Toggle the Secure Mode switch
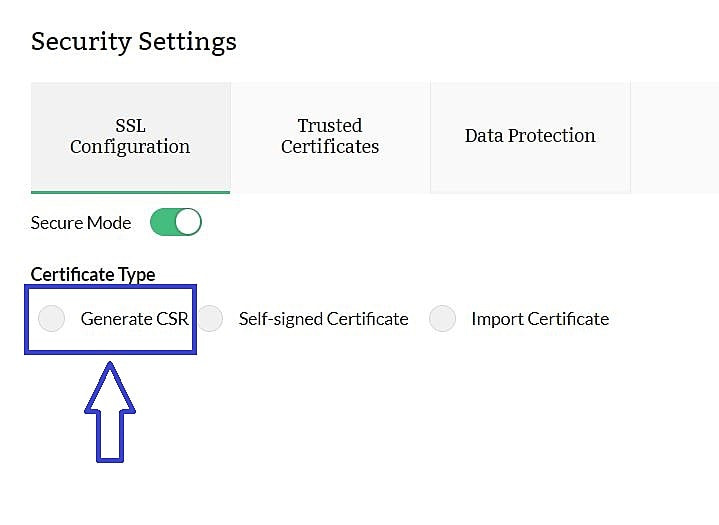Viewport: 719px width, 525px height. [176, 222]
